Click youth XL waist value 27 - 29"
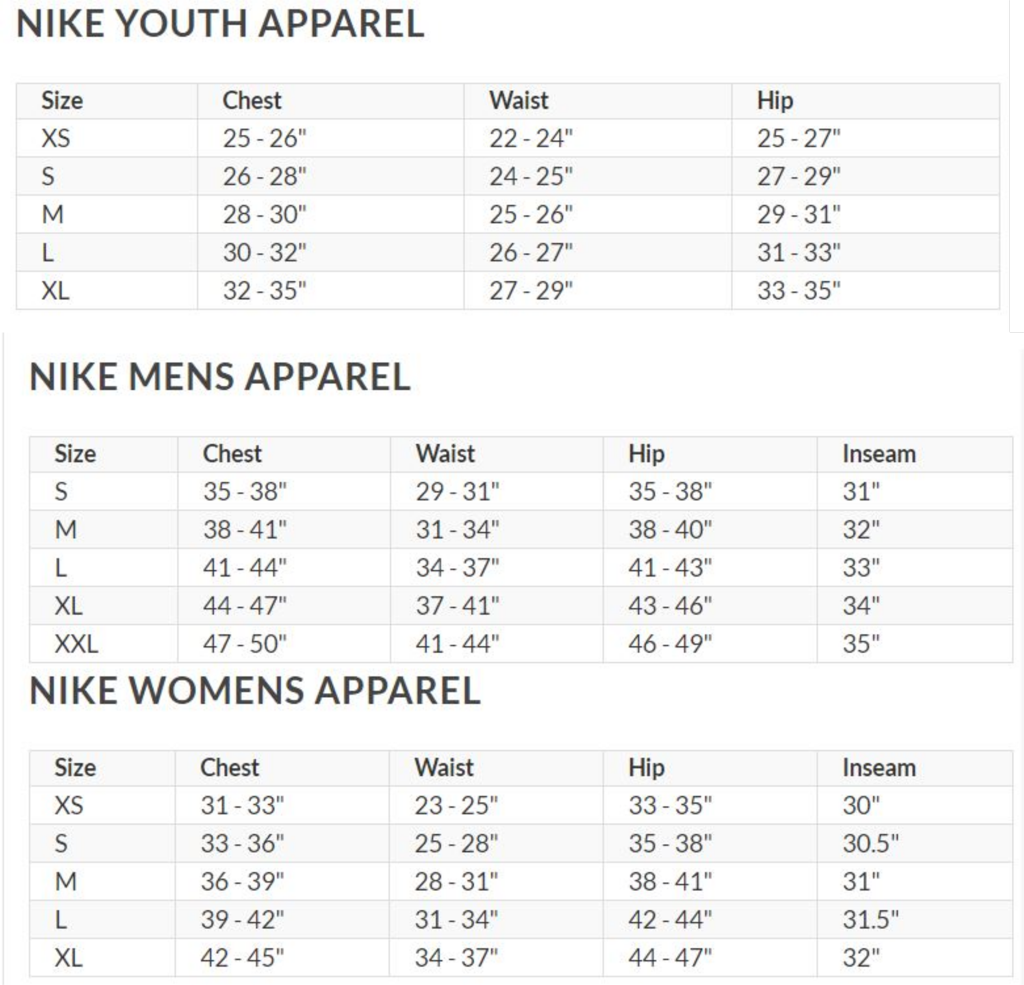This screenshot has width=1024, height=985. pos(531,291)
